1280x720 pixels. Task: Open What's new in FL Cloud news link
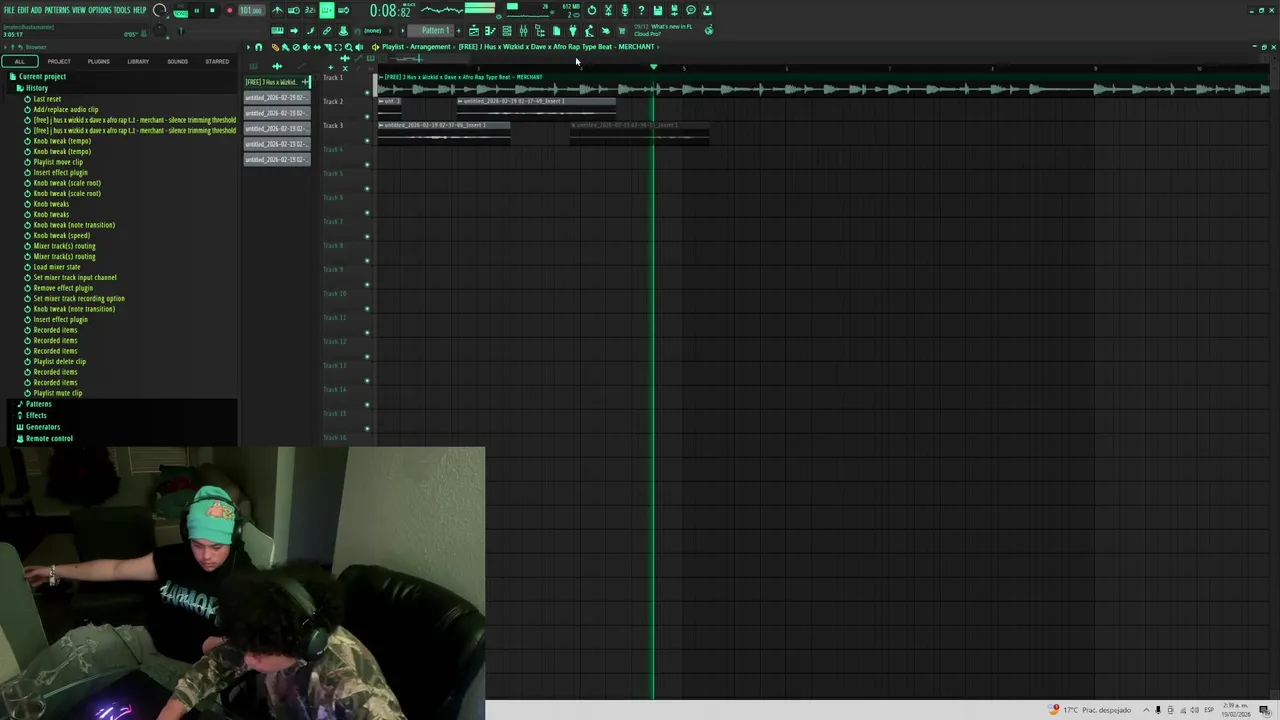click(665, 30)
